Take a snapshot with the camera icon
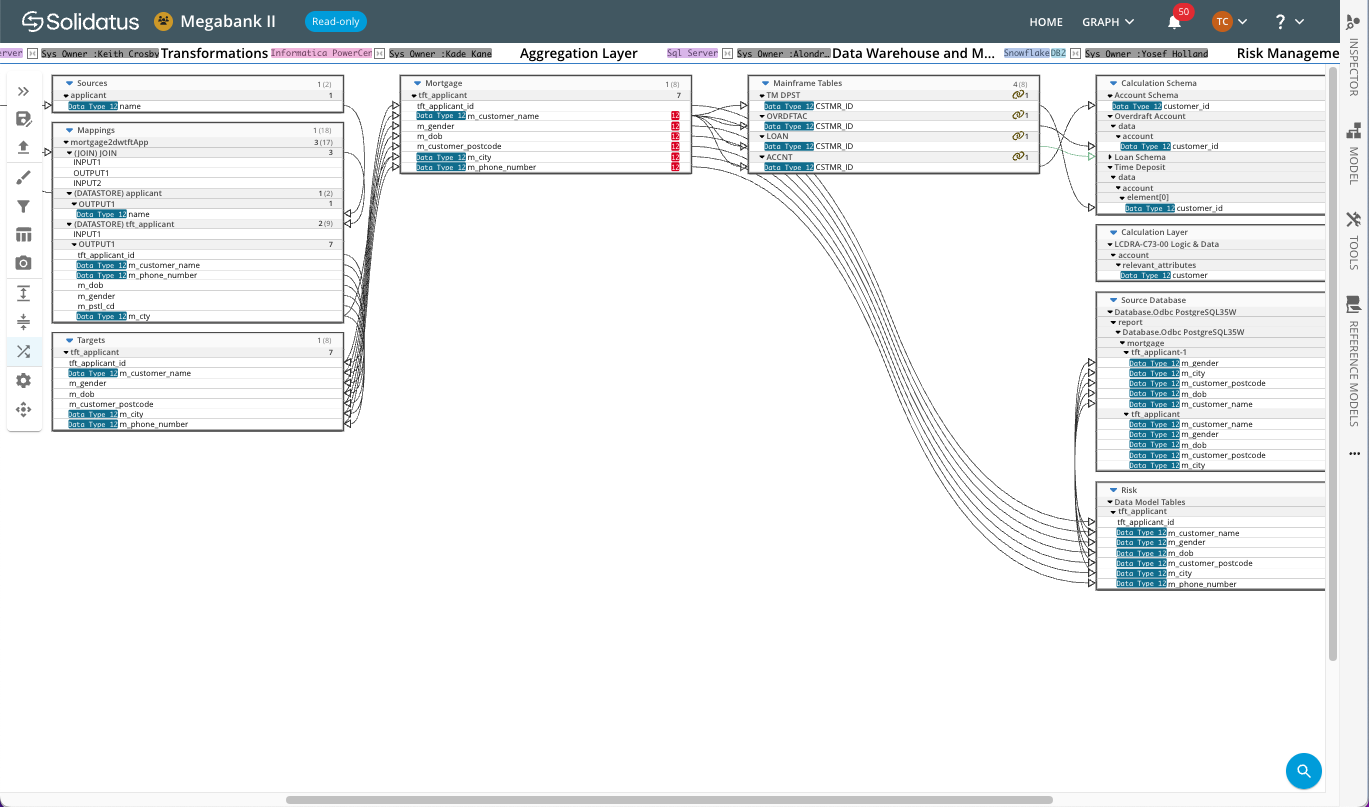Screen dimensions: 1369x807 click(x=24, y=263)
